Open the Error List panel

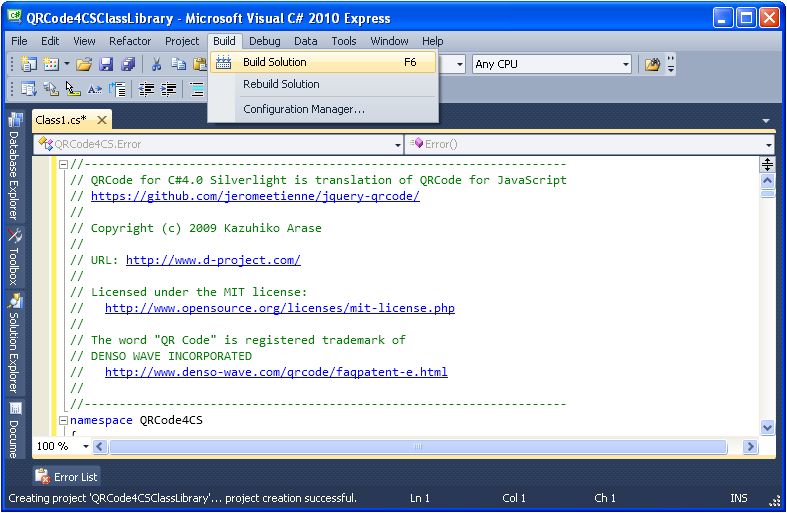point(67,477)
